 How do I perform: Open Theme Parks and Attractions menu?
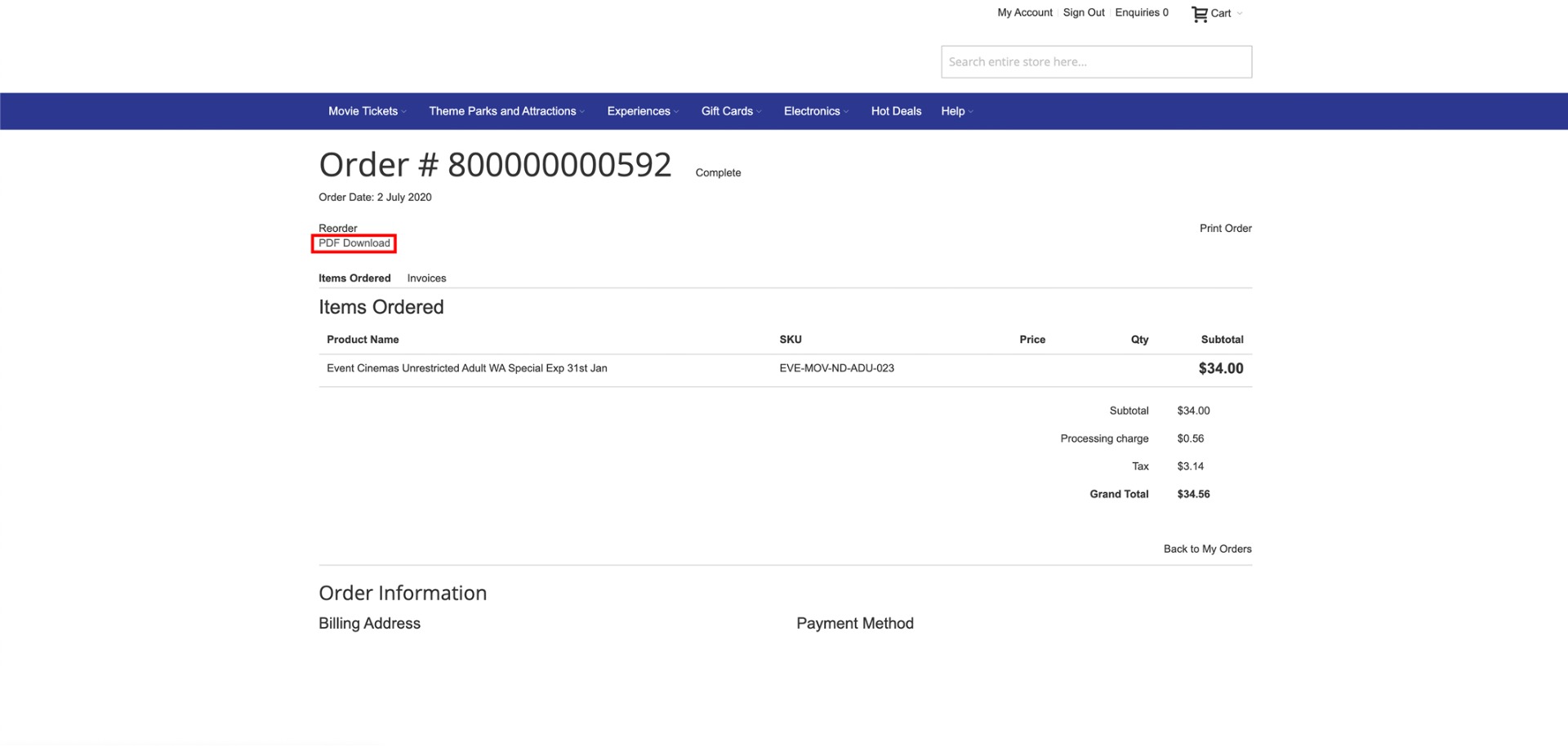(502, 111)
